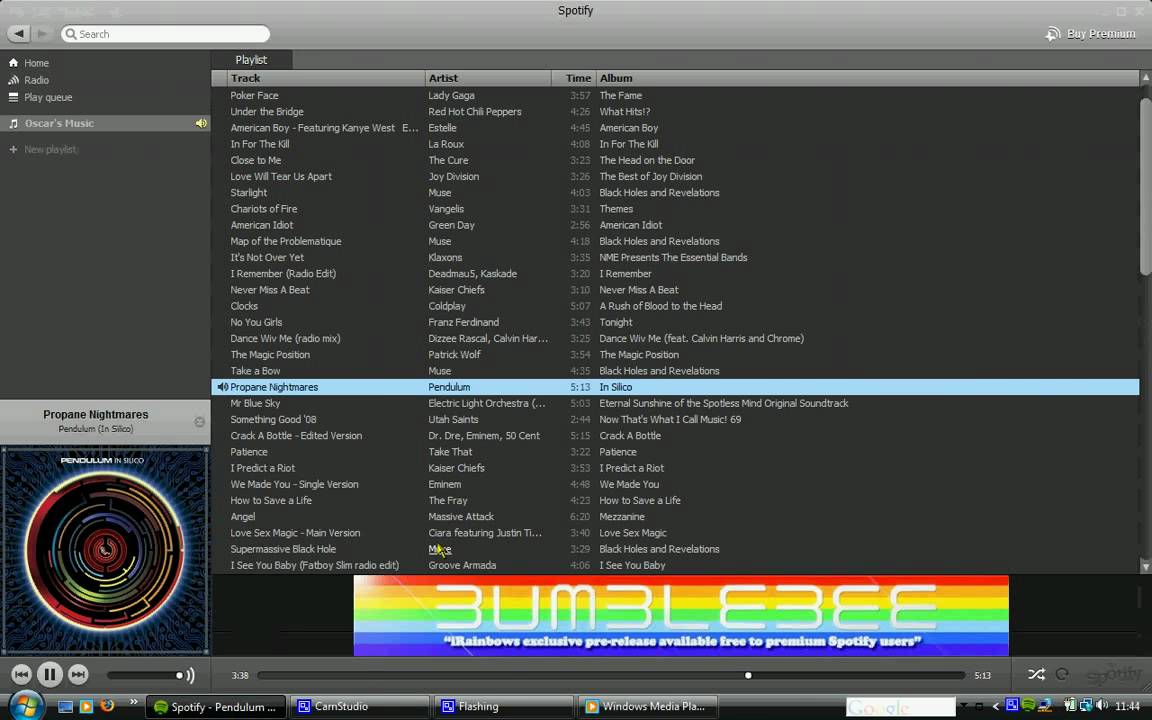1152x720 pixels.
Task: Open the Bumblebee iRainbows banner ad
Action: click(x=681, y=616)
